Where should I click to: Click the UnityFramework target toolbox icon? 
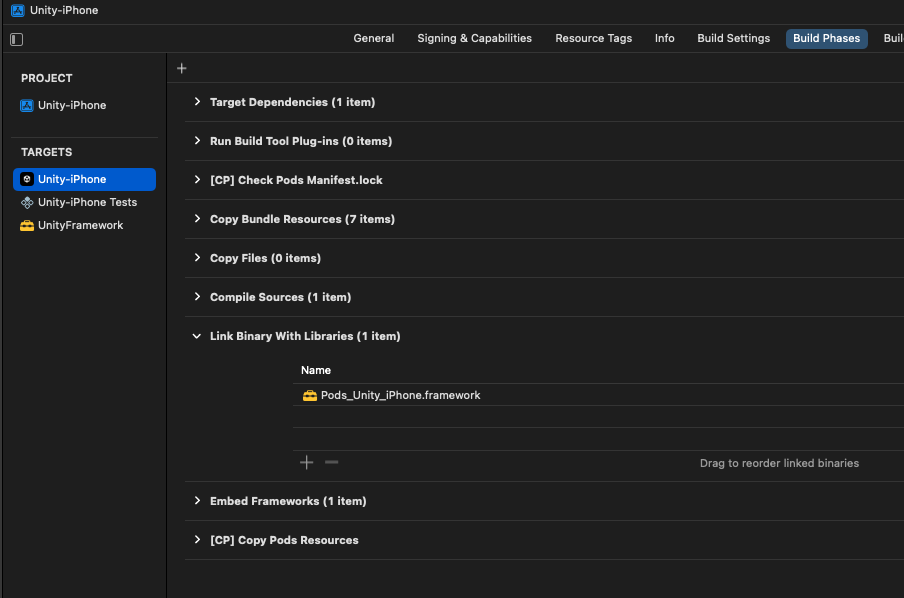pos(27,225)
